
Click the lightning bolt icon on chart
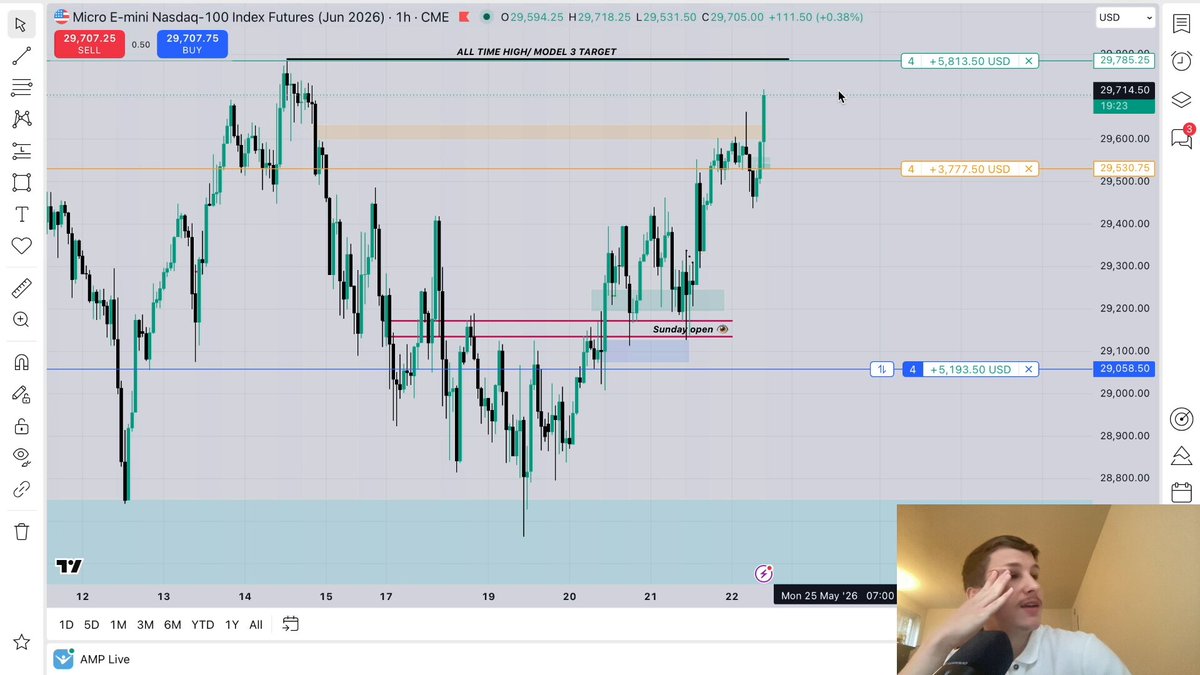pos(764,573)
